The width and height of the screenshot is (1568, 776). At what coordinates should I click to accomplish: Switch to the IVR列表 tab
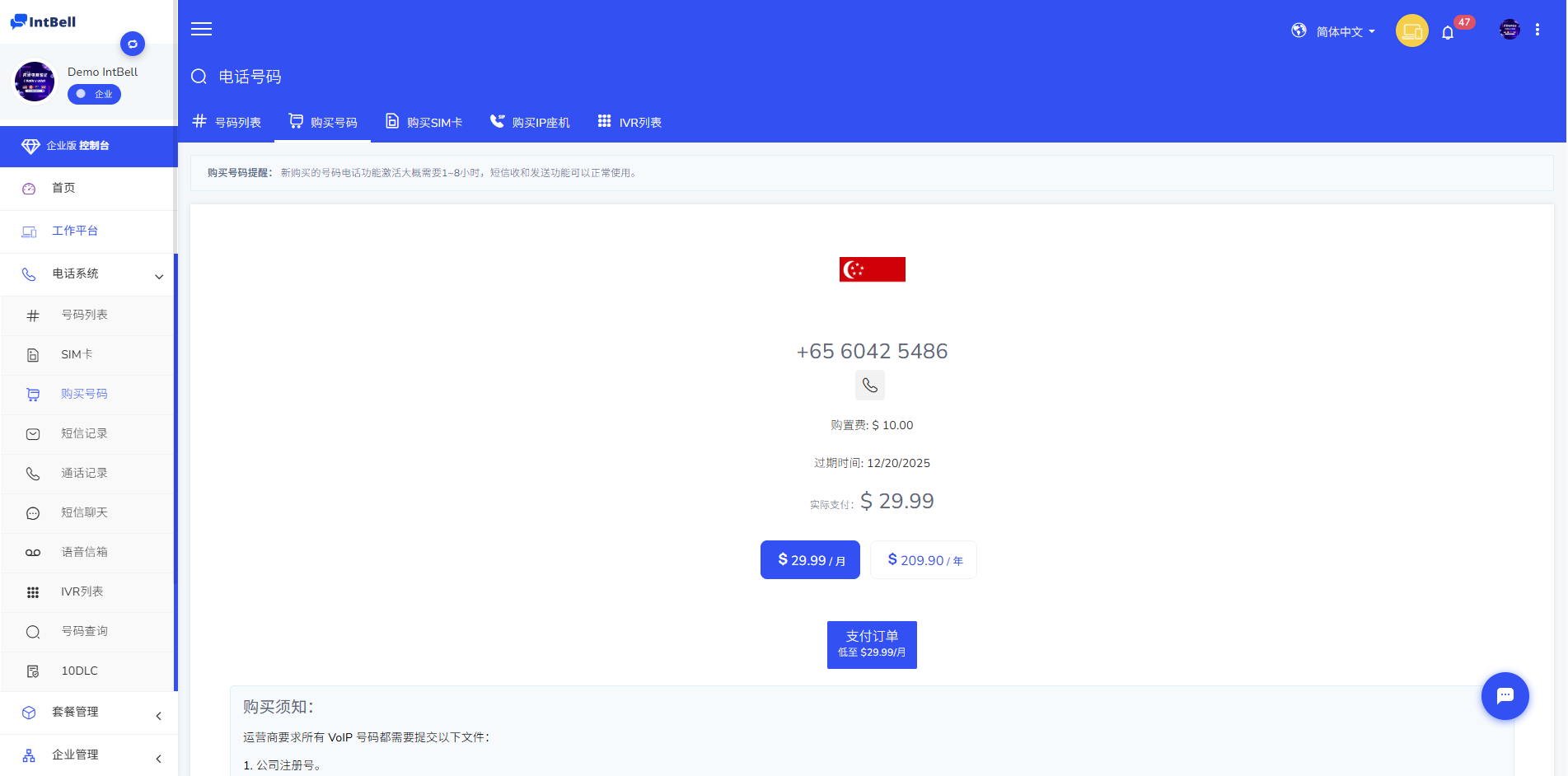point(630,122)
